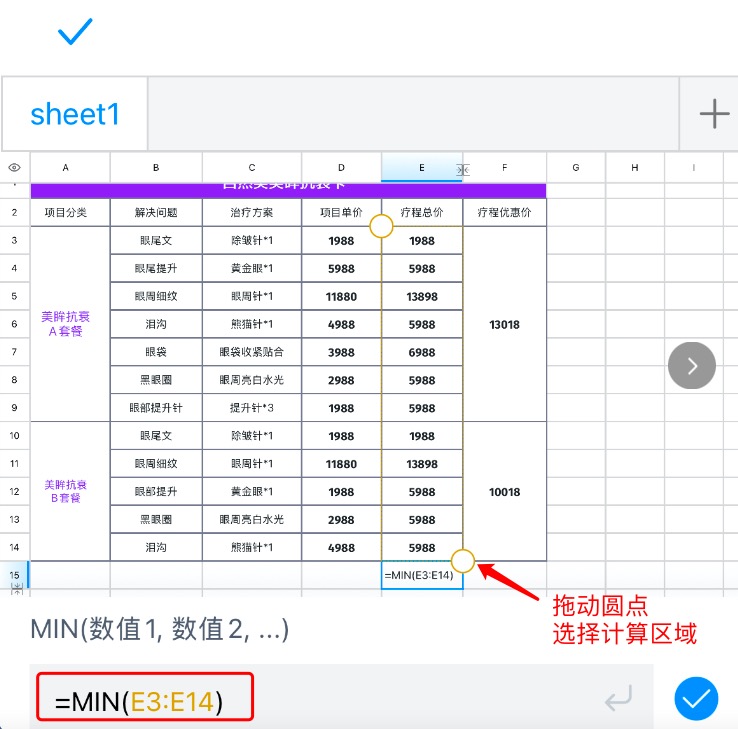
Task: Select column G header
Action: point(576,168)
